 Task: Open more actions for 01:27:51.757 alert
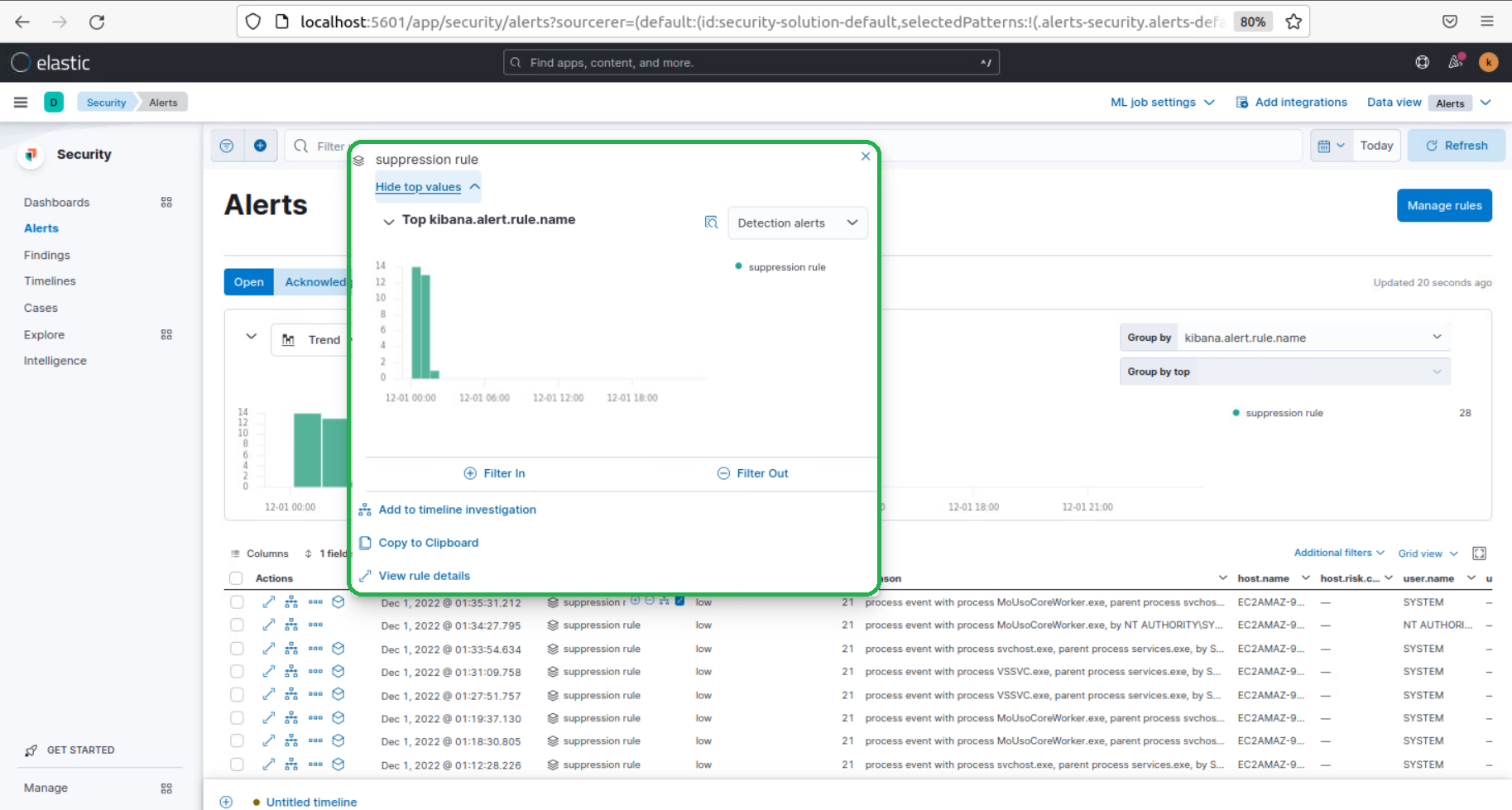coord(315,695)
